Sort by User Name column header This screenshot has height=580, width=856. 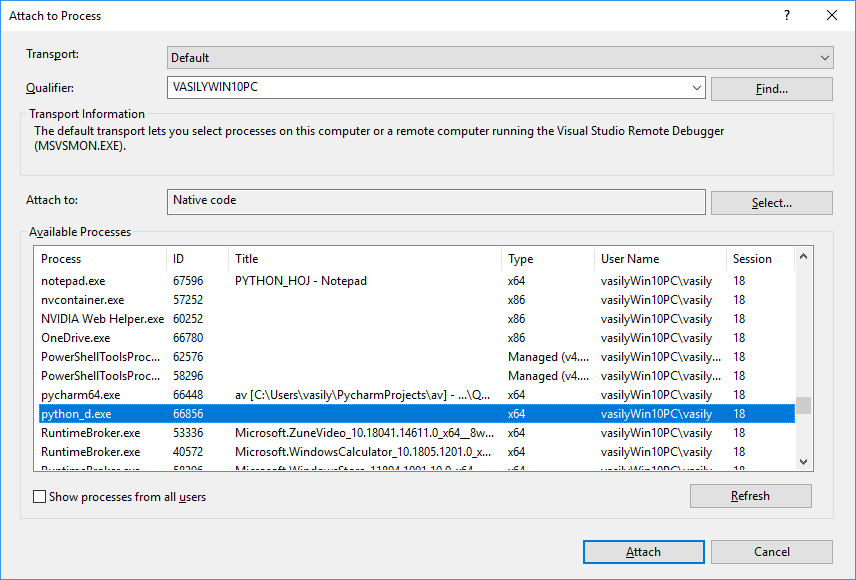(x=659, y=259)
